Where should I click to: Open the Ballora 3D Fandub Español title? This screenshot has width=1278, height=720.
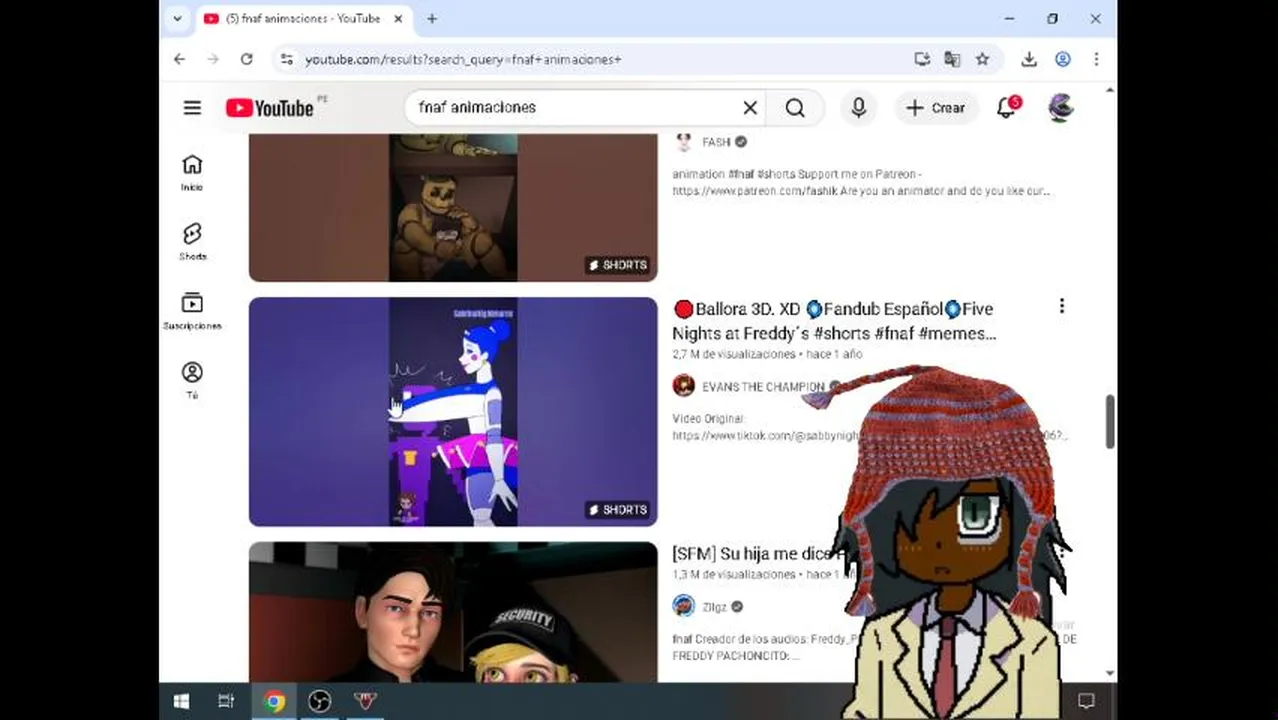(834, 321)
